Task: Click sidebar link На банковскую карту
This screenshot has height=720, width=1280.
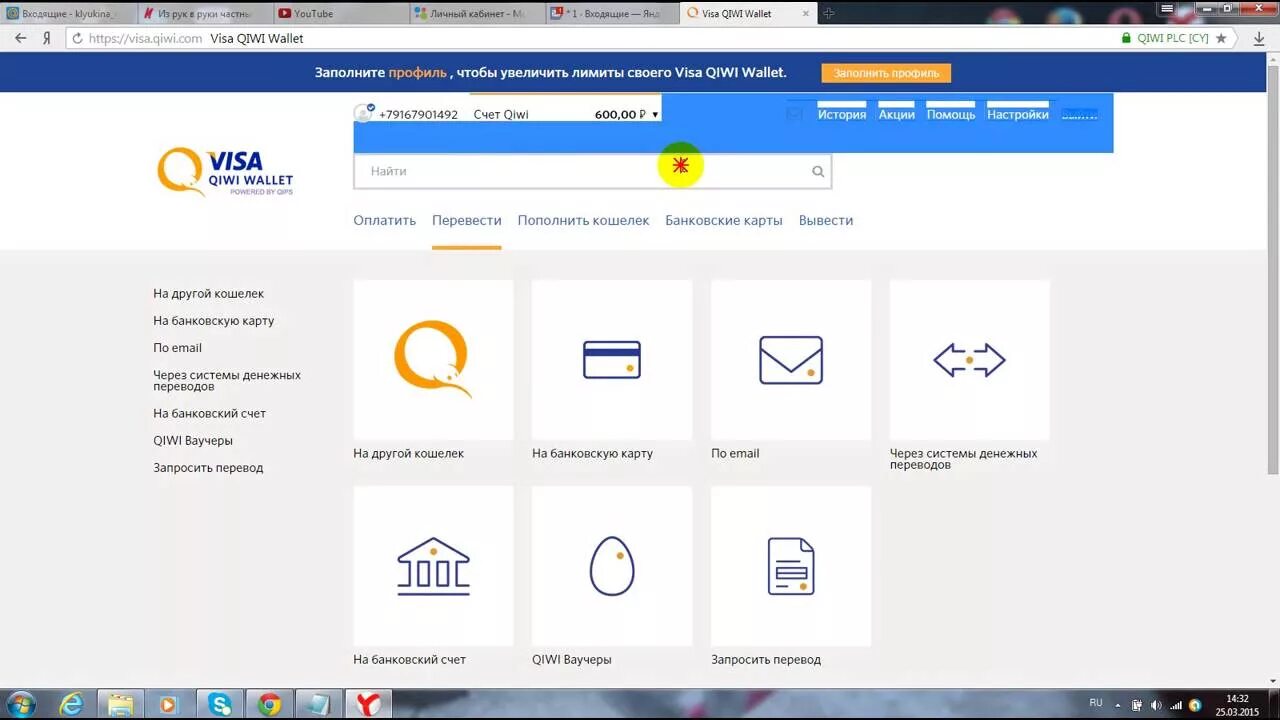Action: [214, 321]
